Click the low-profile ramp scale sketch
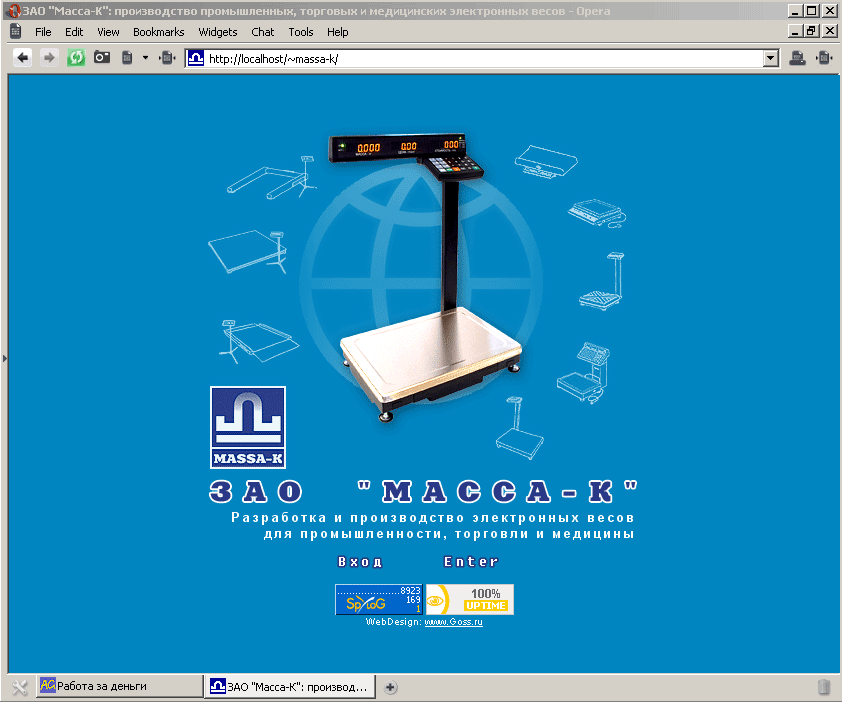 click(259, 341)
